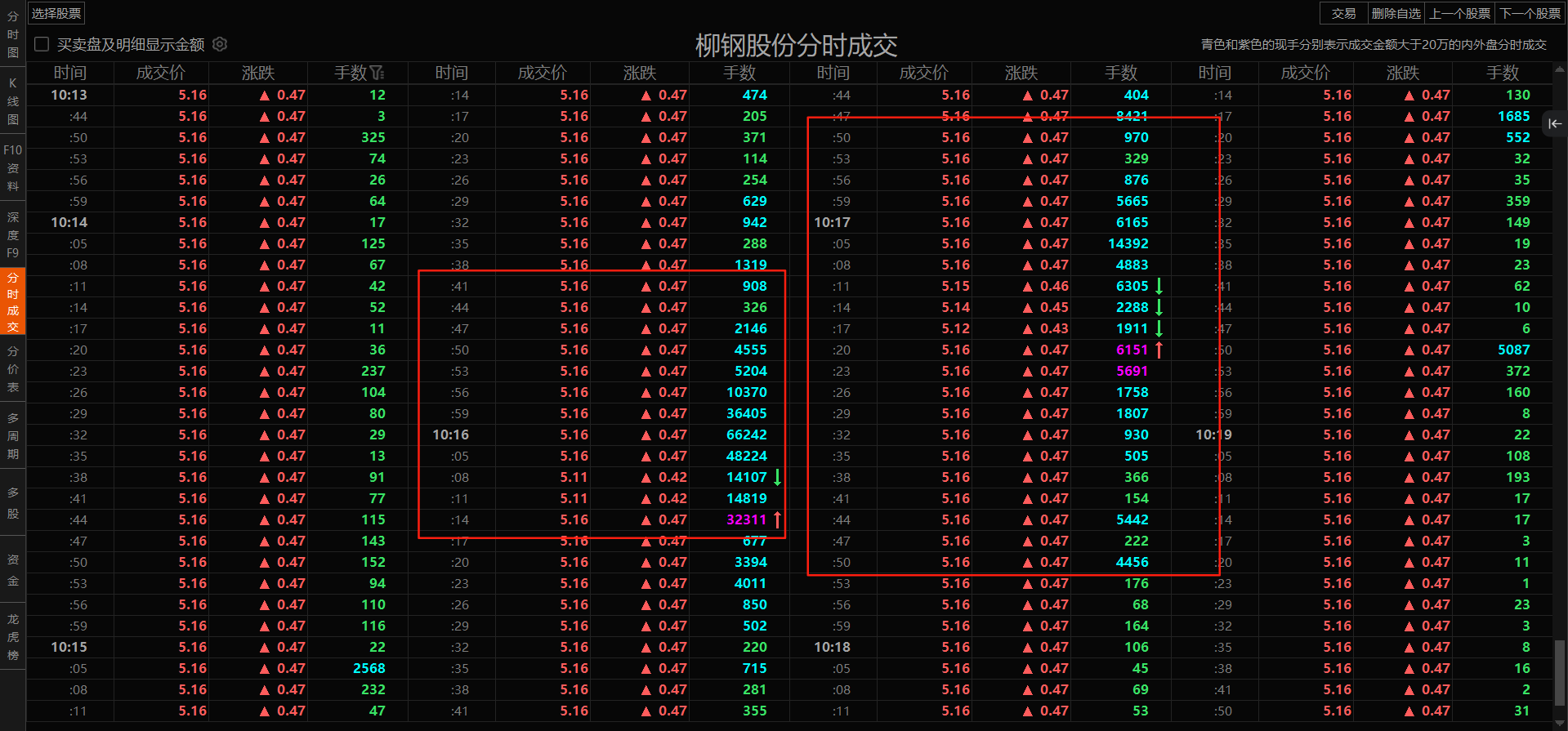Screen dimensions: 1568x731
Task: Click the 交易 trade button
Action: pos(1343,13)
